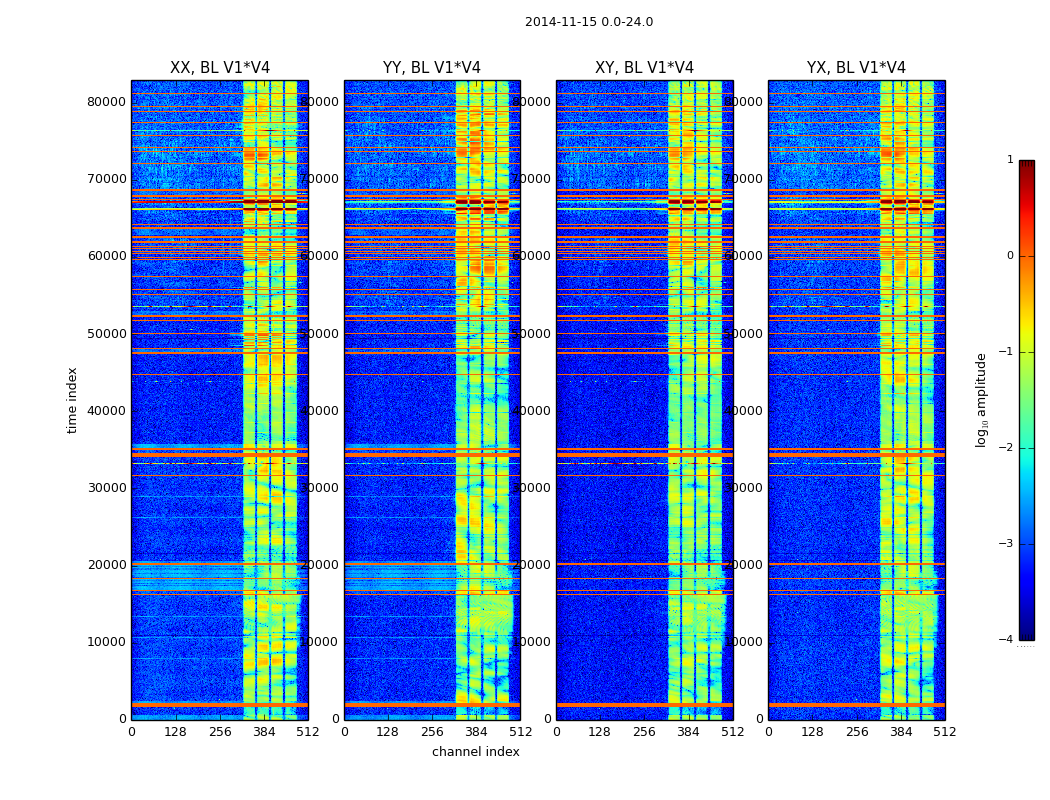1050x800 pixels.
Task: Click the XY, BL V1*V4 subplot title
Action: (644, 68)
